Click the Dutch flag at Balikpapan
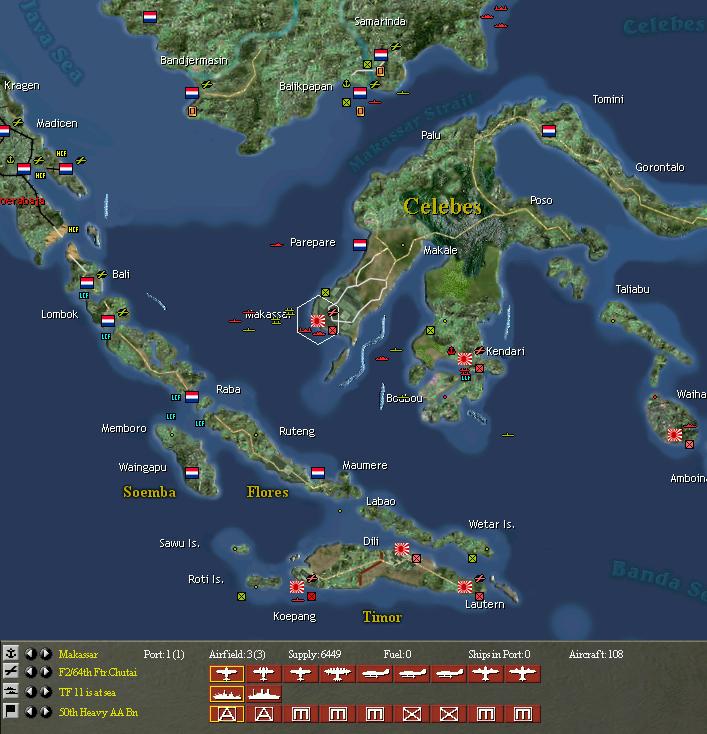The width and height of the screenshot is (707, 734). [360, 93]
